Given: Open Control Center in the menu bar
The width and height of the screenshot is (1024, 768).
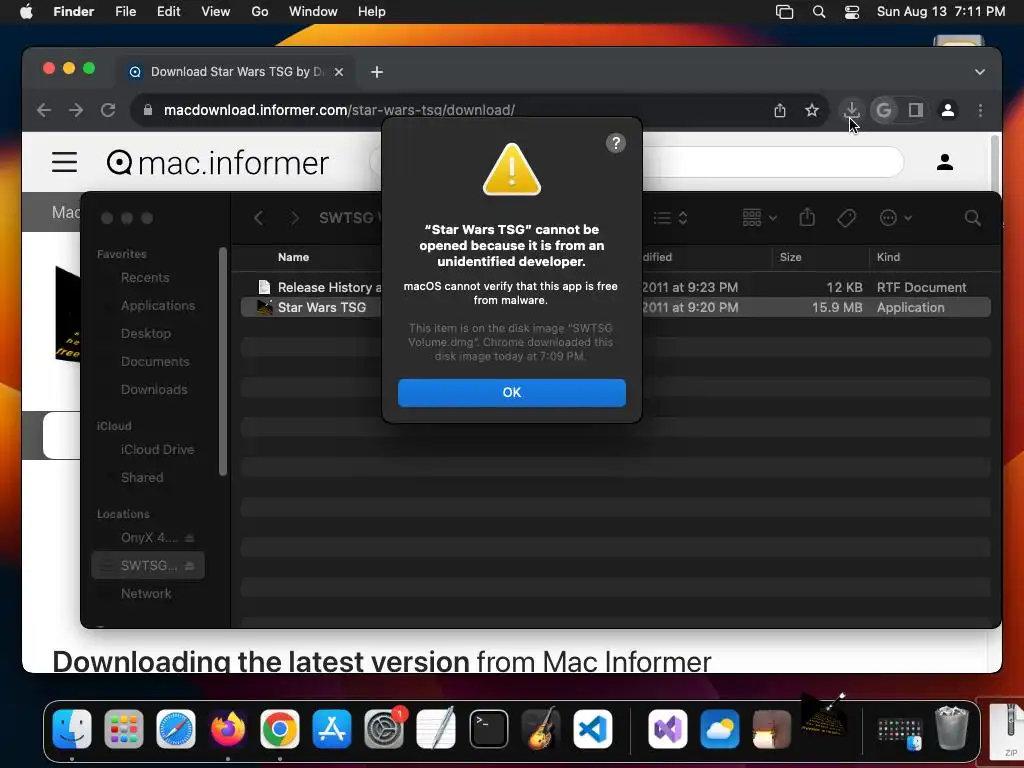Looking at the screenshot, I should coord(852,12).
